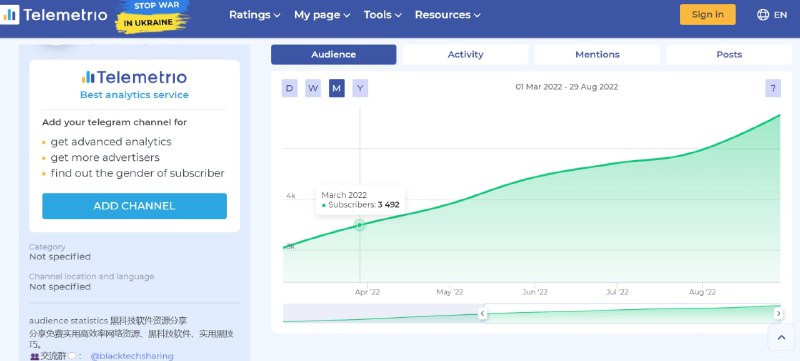Click the Aug '22 axis label
Viewport: 800px width, 361px height.
tap(703, 292)
